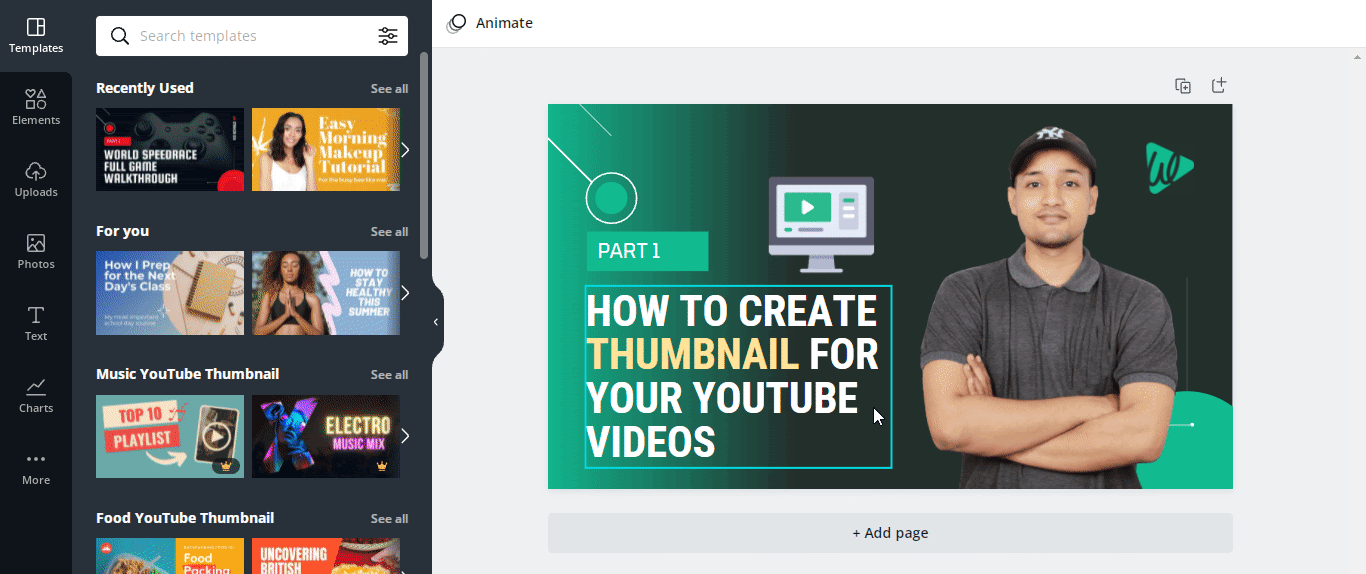Open template search filter settings
This screenshot has height=574, width=1366.
click(388, 36)
